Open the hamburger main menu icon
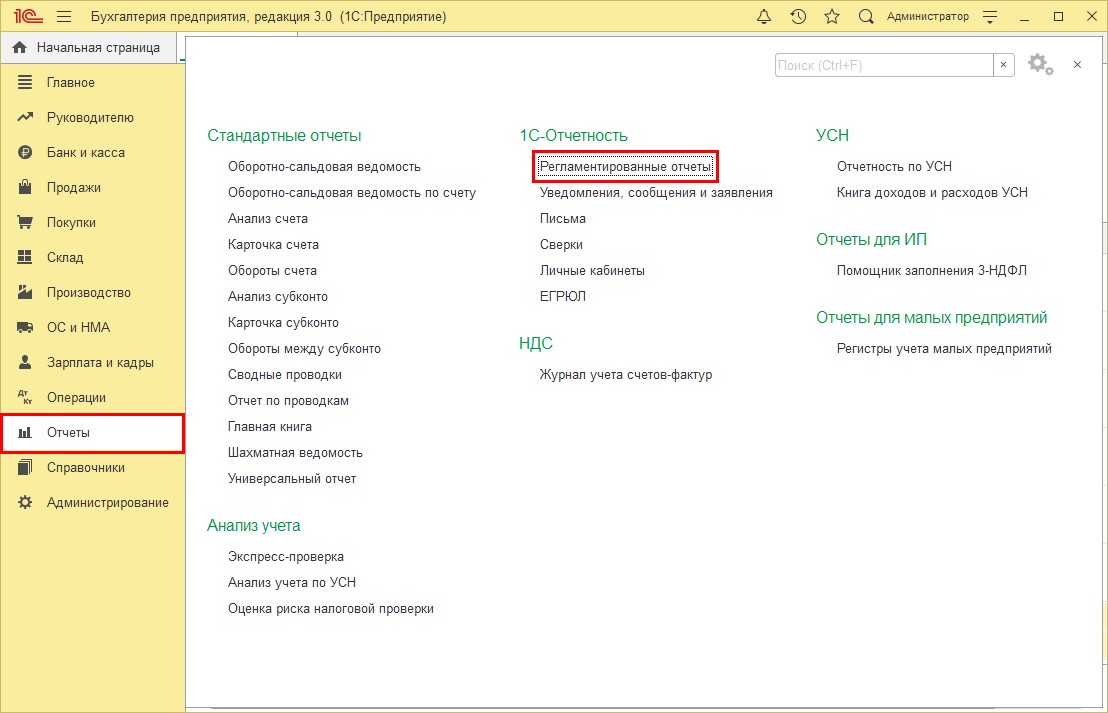 tap(64, 16)
